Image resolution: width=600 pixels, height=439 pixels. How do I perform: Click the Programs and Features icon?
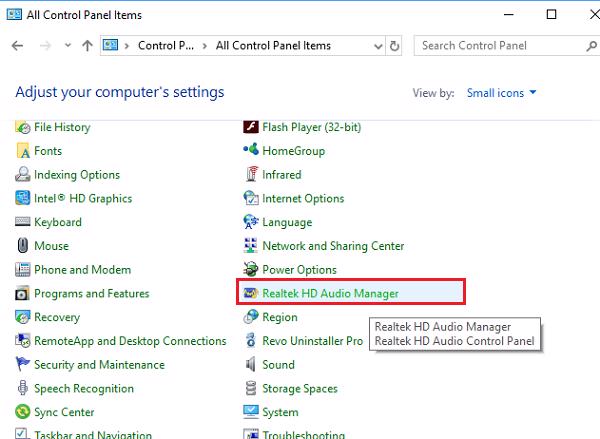click(x=23, y=293)
